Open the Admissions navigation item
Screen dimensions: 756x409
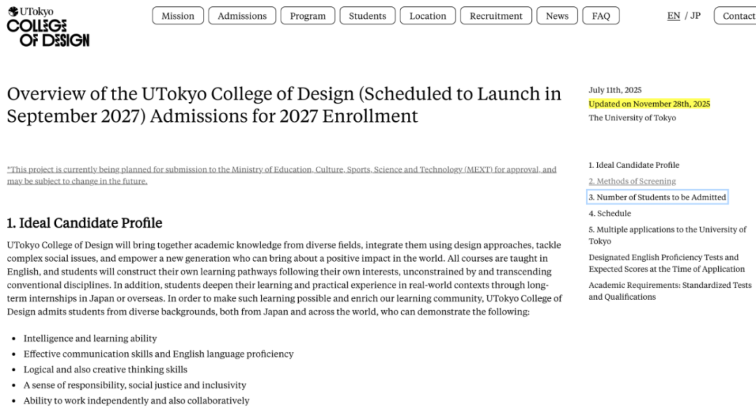click(242, 16)
